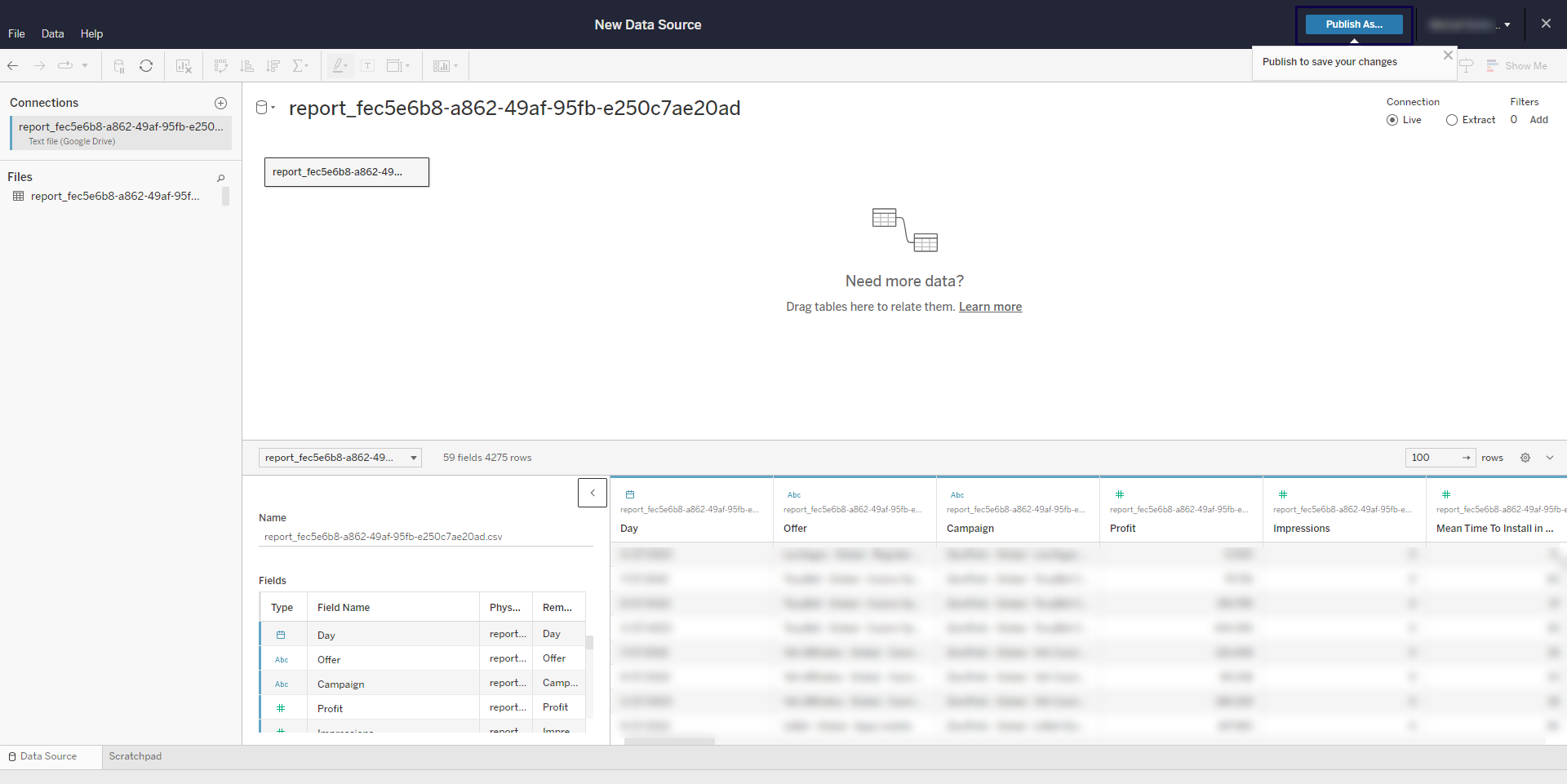
Task: Click the preview settings gear icon
Action: point(1525,458)
